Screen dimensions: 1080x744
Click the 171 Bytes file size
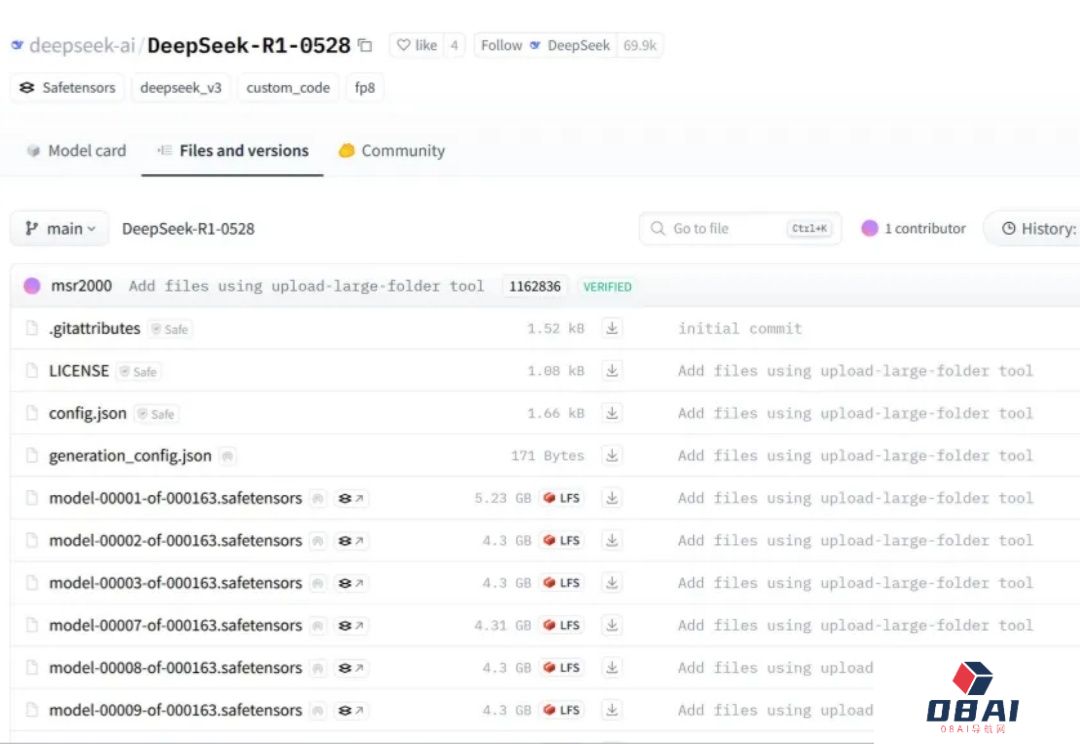pyautogui.click(x=548, y=456)
